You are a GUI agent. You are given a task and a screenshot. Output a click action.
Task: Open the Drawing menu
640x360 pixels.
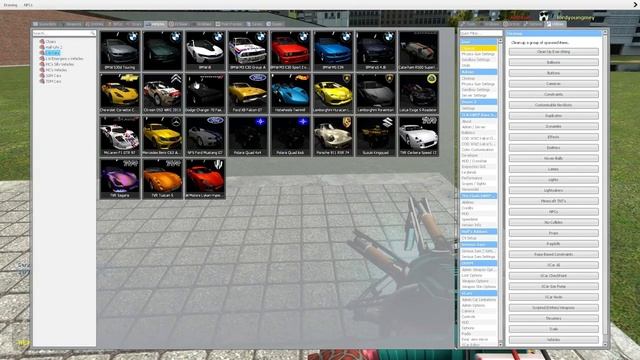(x=10, y=5)
